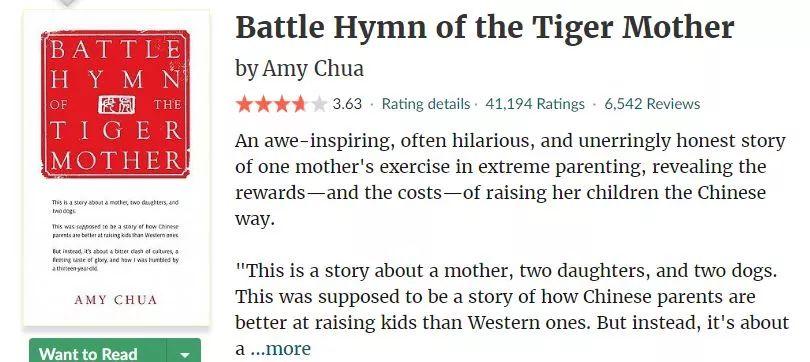
Task: Click the 3.63 average rating value
Action: pos(347,104)
